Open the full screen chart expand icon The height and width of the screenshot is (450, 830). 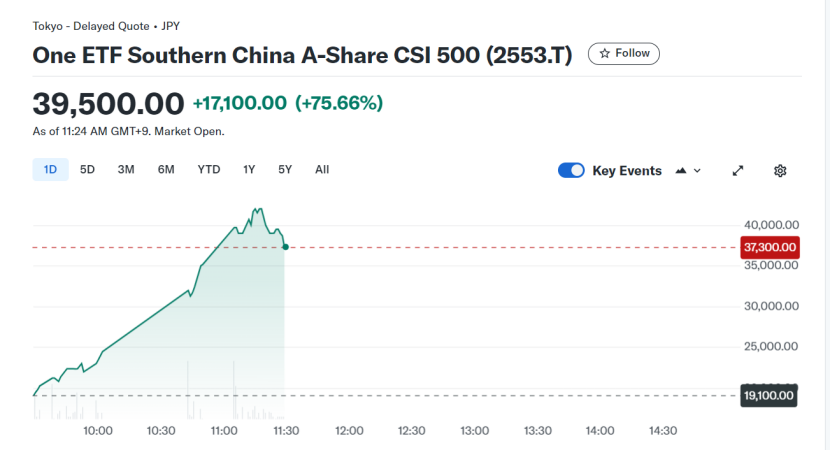(738, 170)
